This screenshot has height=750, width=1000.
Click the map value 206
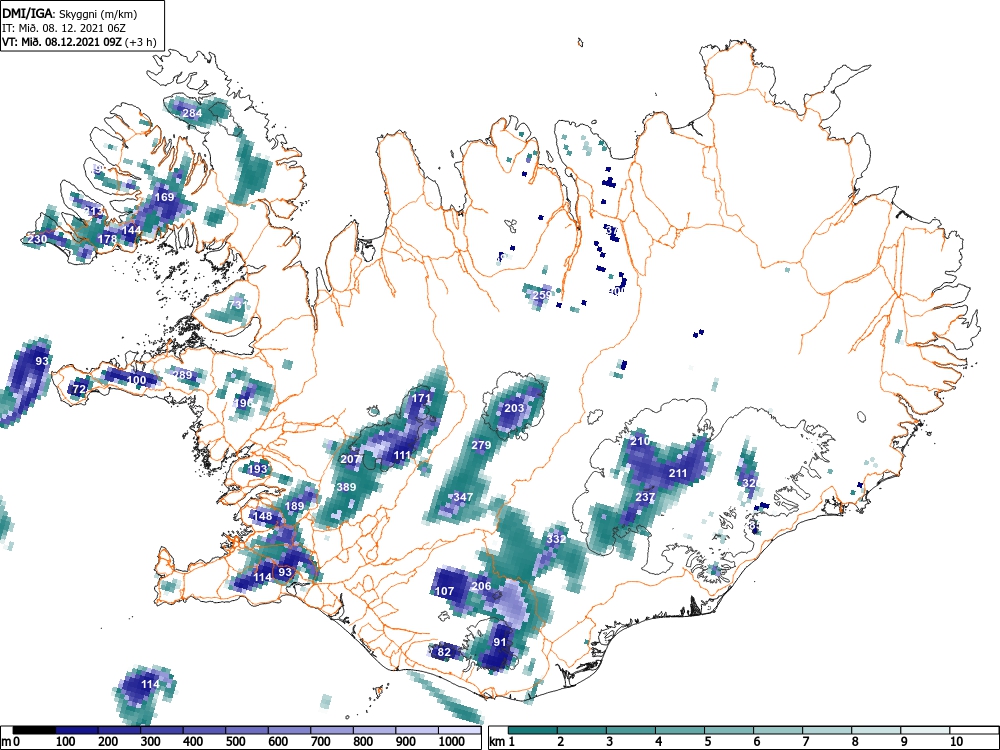pyautogui.click(x=482, y=586)
